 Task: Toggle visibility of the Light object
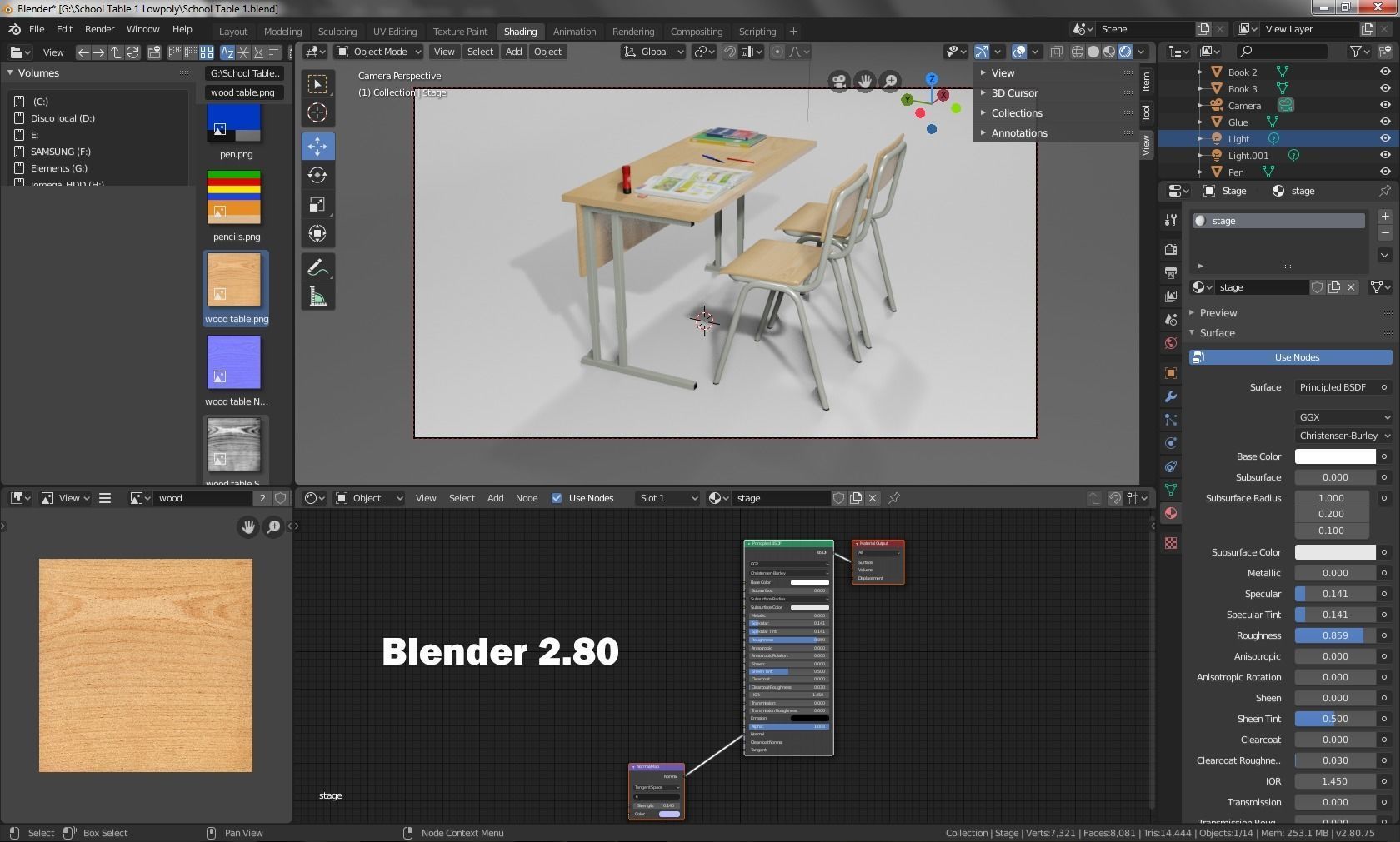click(1385, 139)
